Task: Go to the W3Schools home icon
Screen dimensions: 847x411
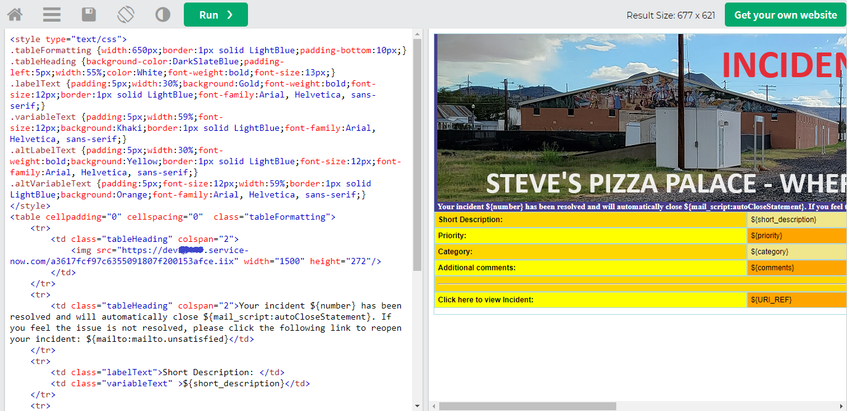Action: [15, 15]
